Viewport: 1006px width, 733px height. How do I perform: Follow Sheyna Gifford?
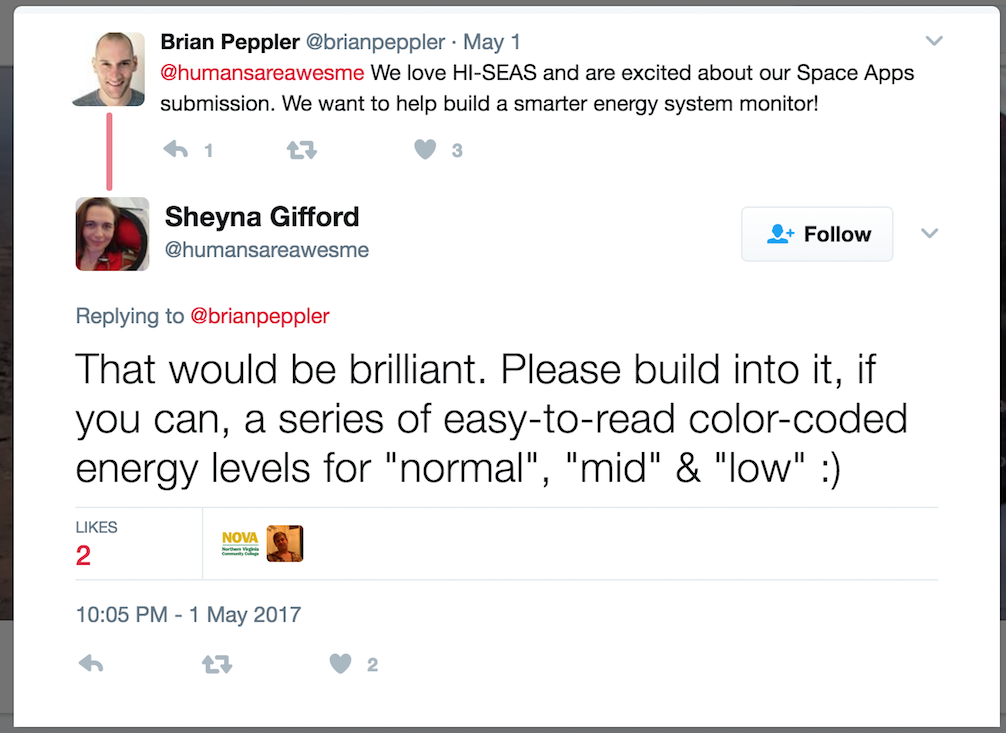click(817, 234)
